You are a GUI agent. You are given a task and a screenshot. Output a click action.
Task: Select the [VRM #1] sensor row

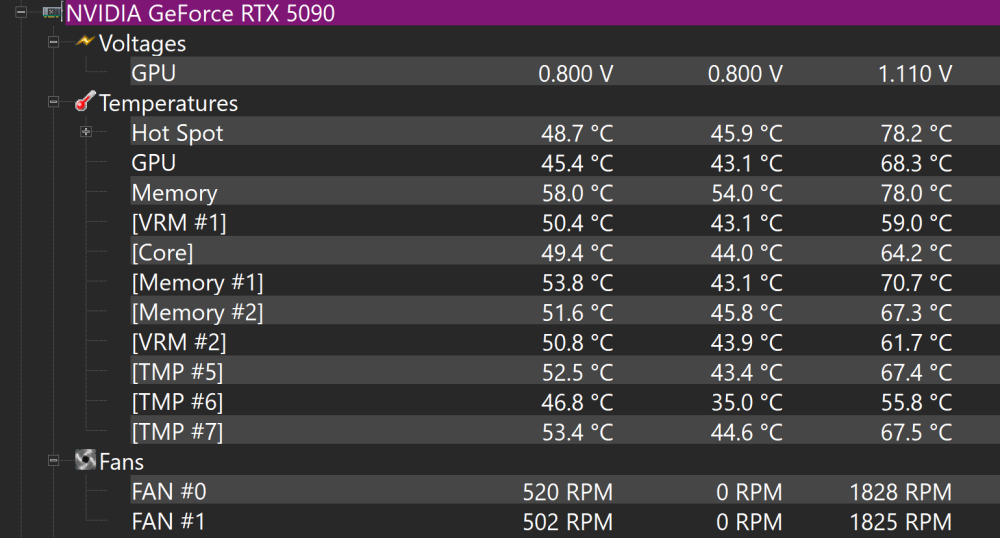565,221
